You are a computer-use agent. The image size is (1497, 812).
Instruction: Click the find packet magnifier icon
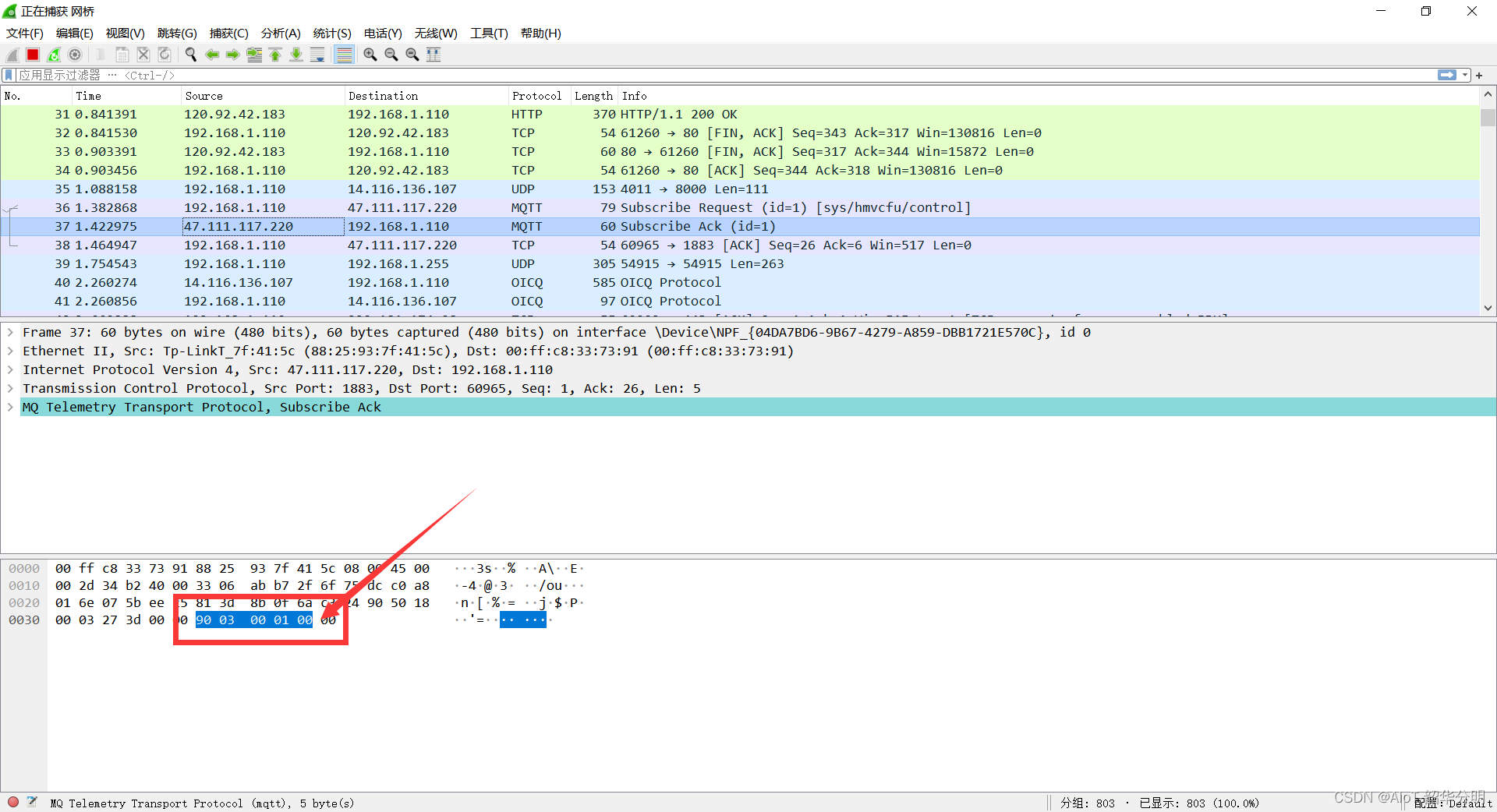[x=190, y=55]
